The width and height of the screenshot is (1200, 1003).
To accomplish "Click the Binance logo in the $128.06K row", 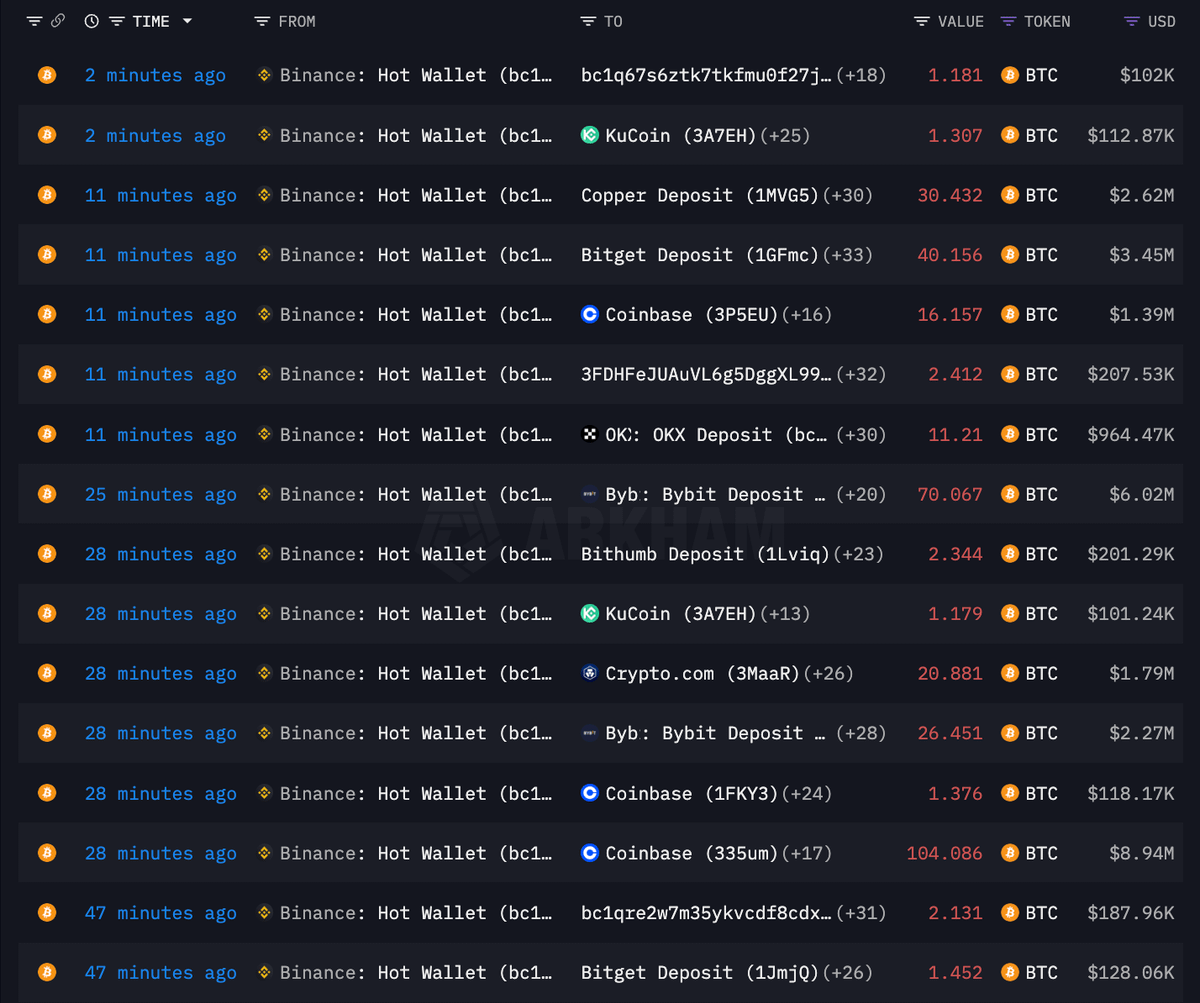I will 264,972.
